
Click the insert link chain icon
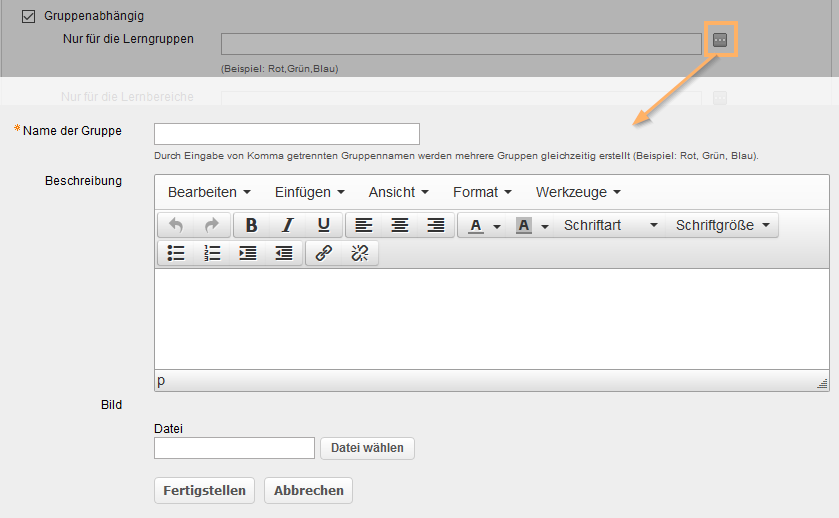click(x=323, y=253)
